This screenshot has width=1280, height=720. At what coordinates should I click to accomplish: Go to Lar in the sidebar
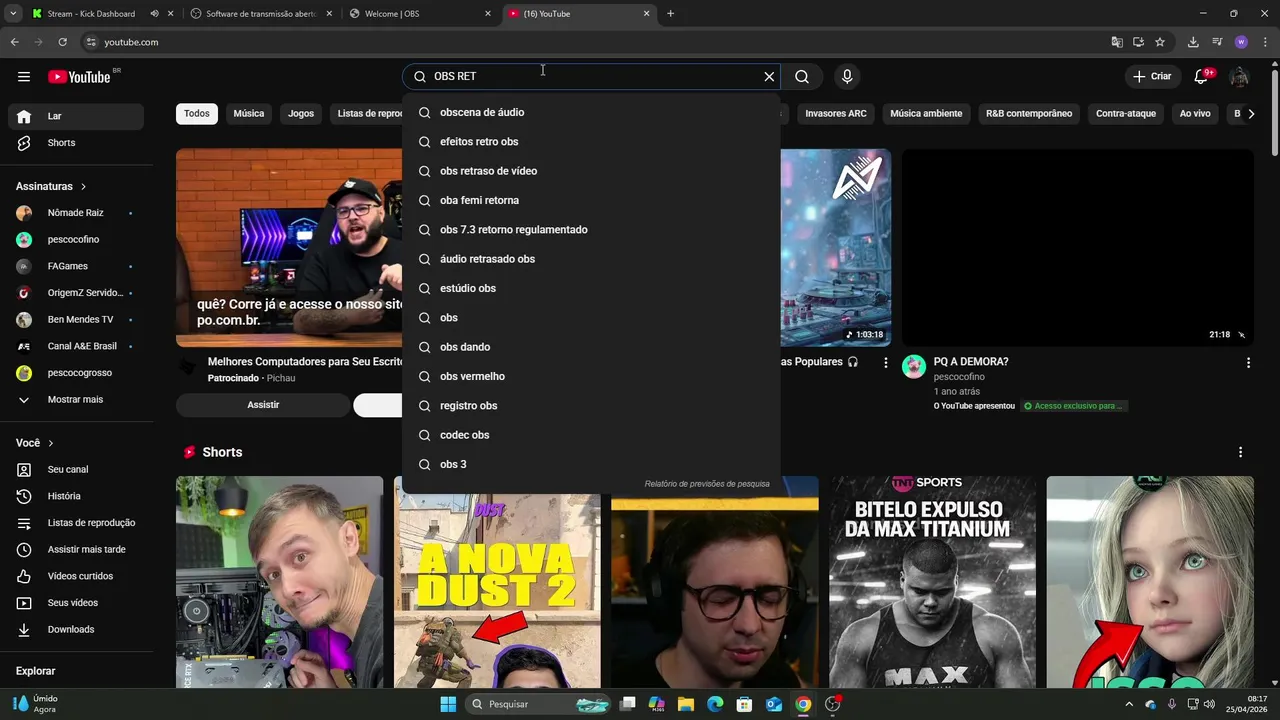[76, 116]
